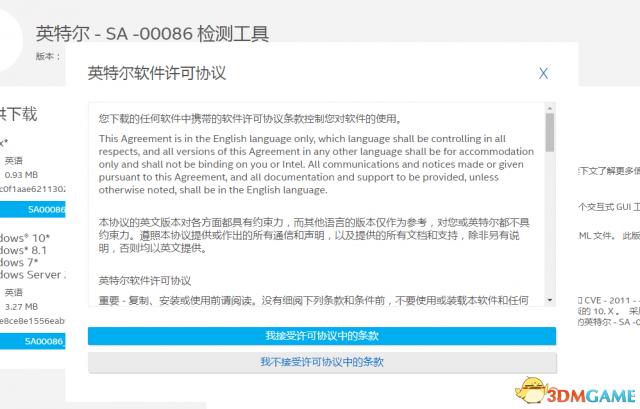Screen dimensions: 640x409
Task: Close the license agreement dialog with X
Action: (543, 73)
